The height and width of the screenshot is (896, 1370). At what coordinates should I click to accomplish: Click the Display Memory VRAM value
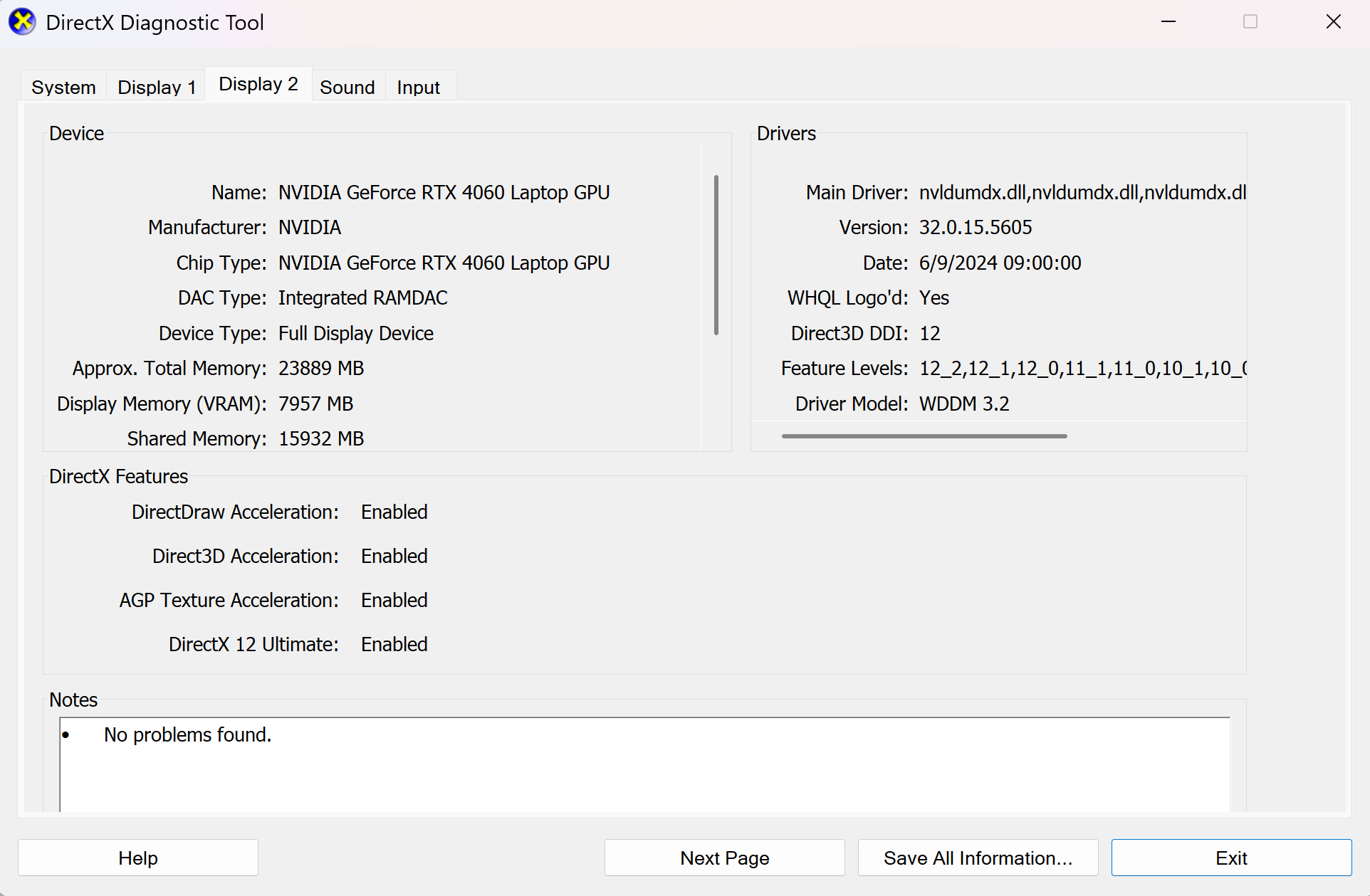(x=315, y=404)
